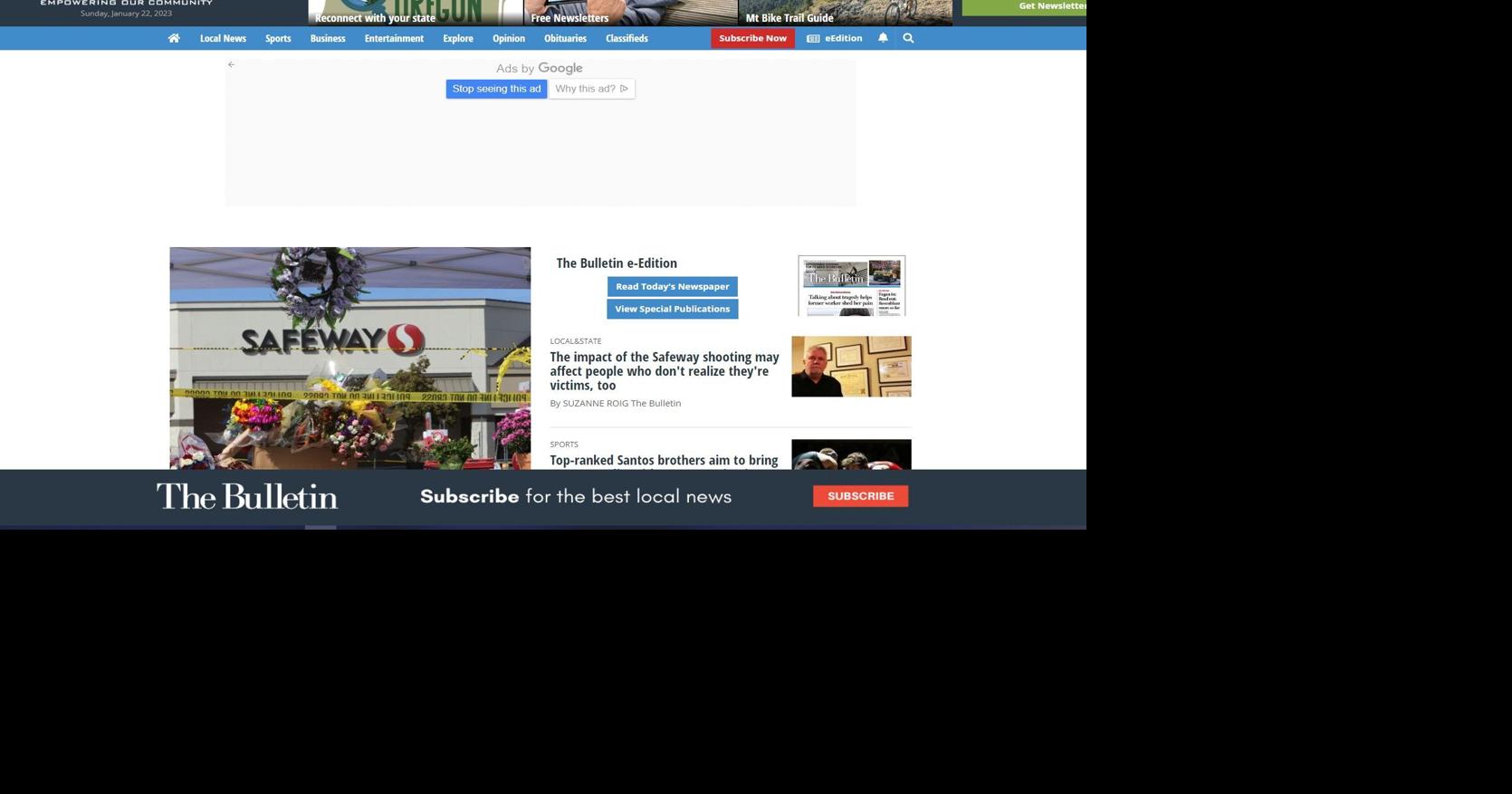The image size is (1512, 794).
Task: Open Top-ranked Santos brothers article
Action: [664, 461]
